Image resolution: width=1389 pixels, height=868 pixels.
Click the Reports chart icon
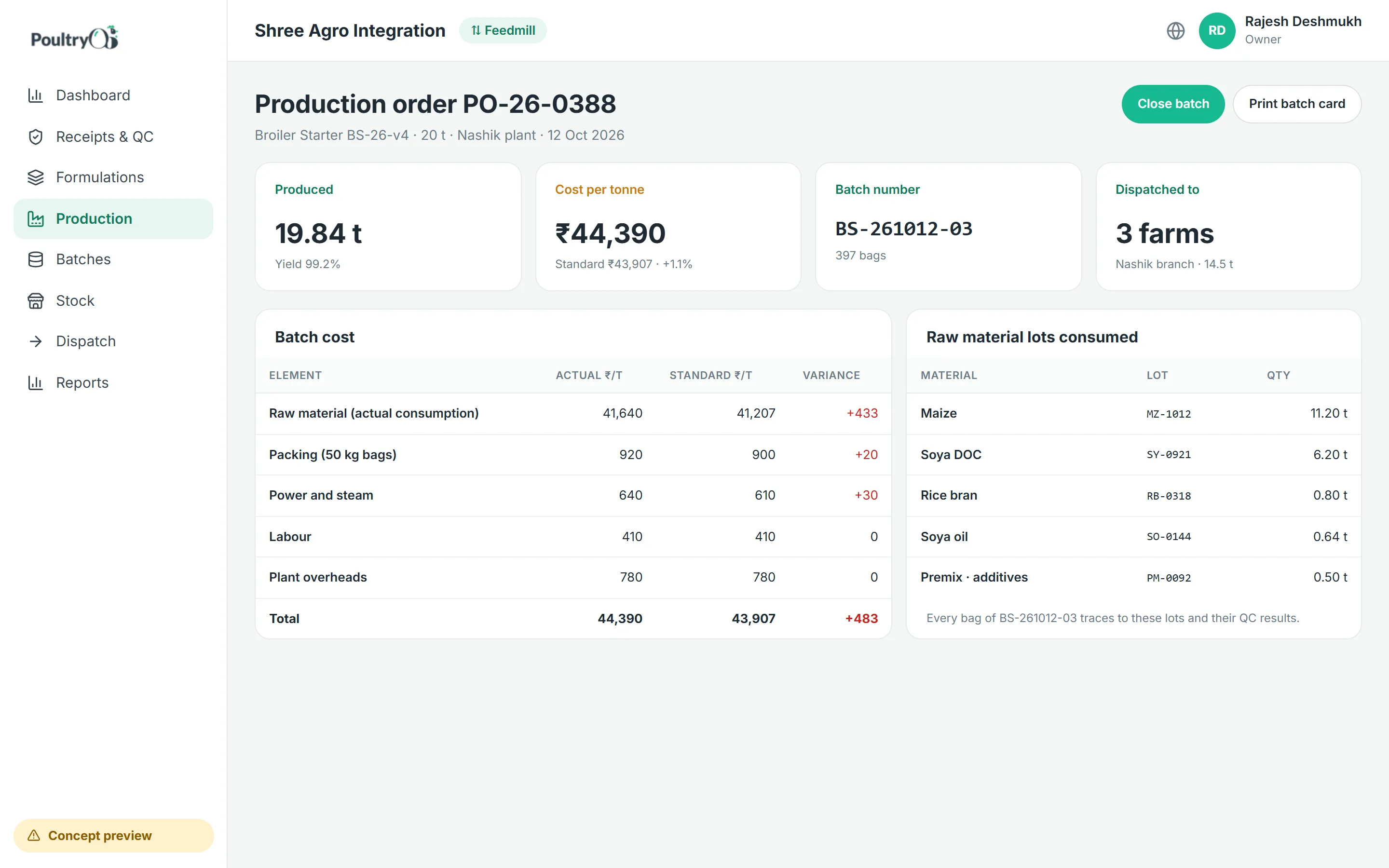tap(36, 383)
